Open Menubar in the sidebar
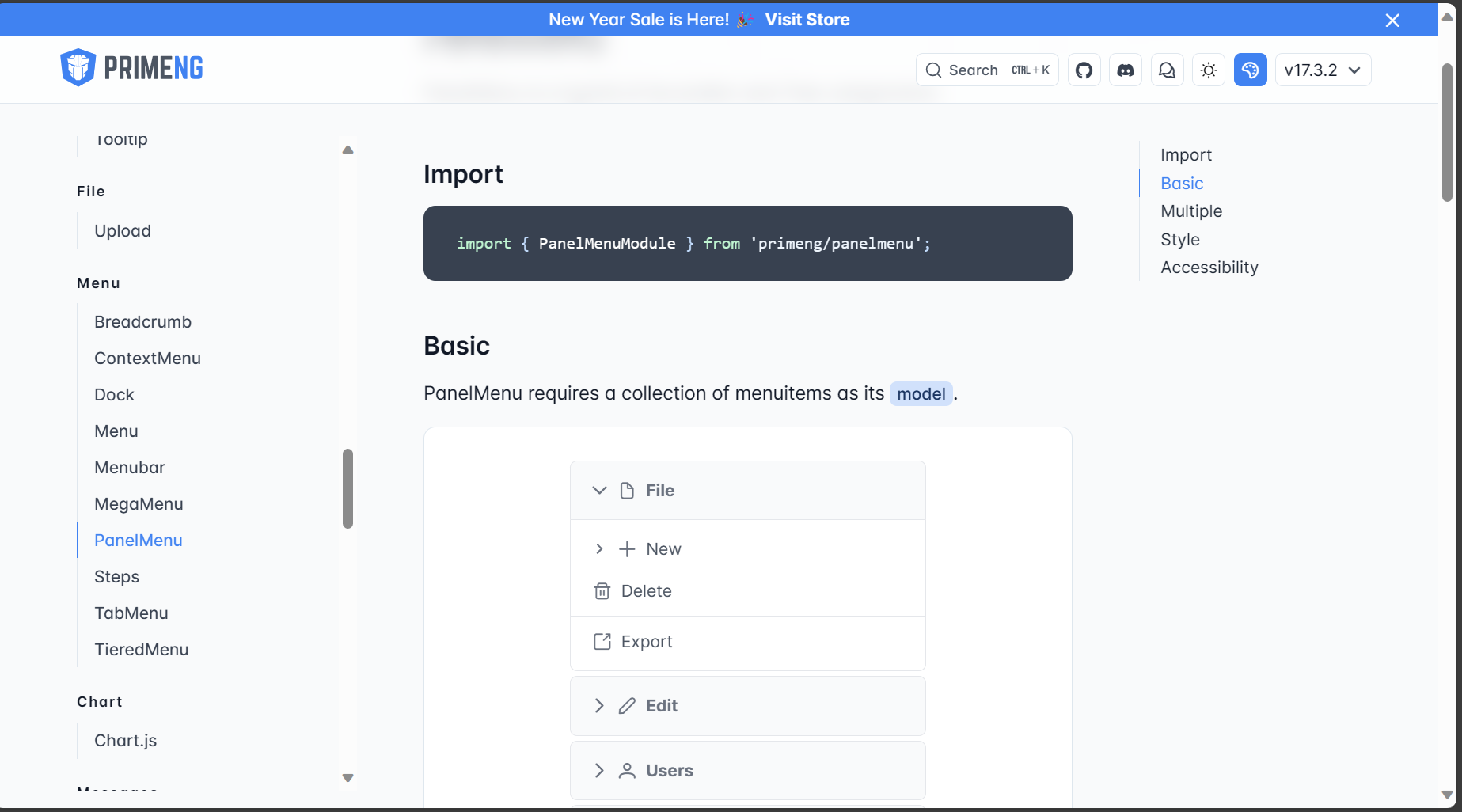 pyautogui.click(x=130, y=468)
